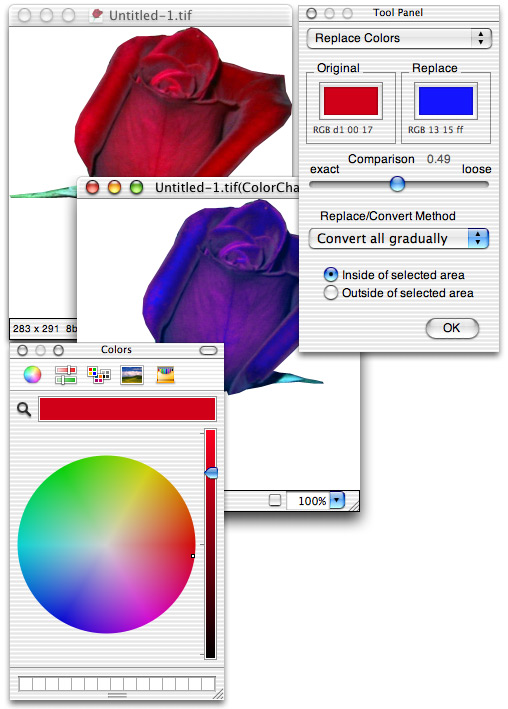Toggle the checkbox beside the zoom field
508x709 pixels.
tap(275, 500)
